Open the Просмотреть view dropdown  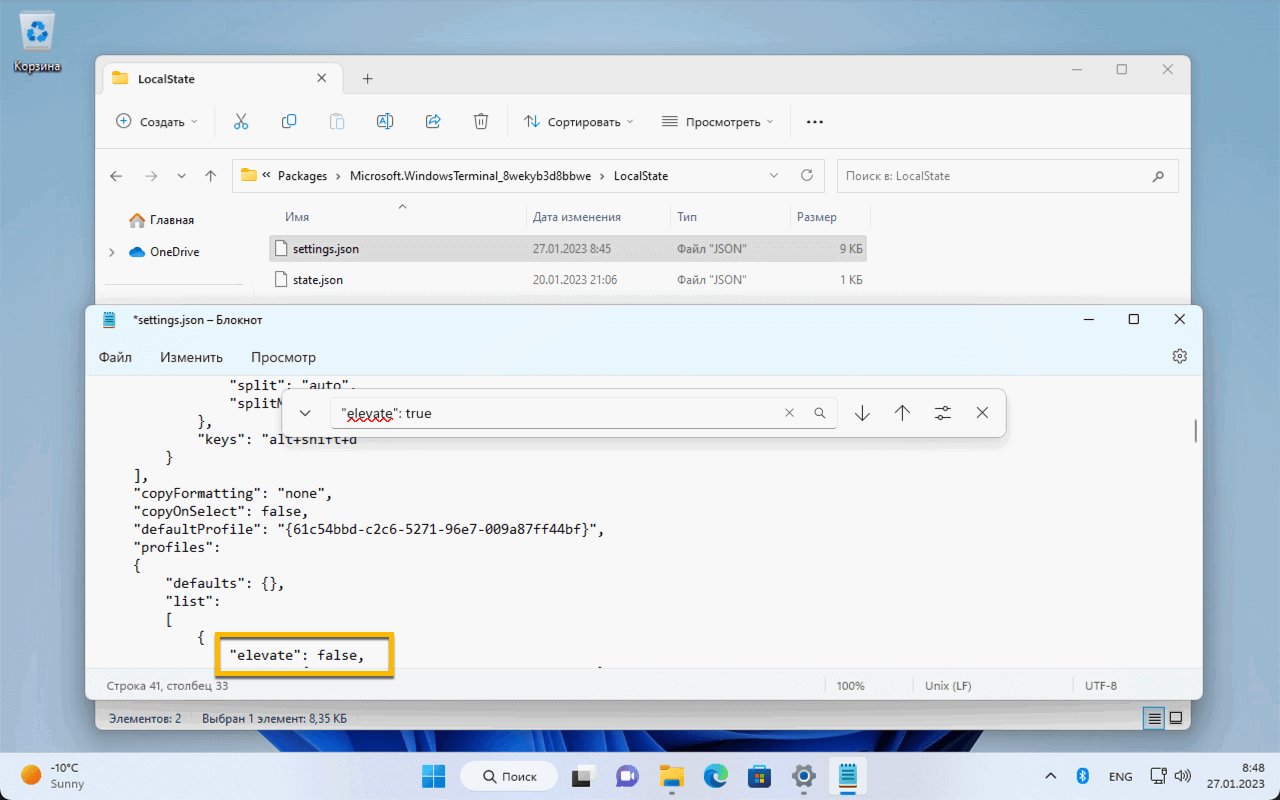(718, 122)
